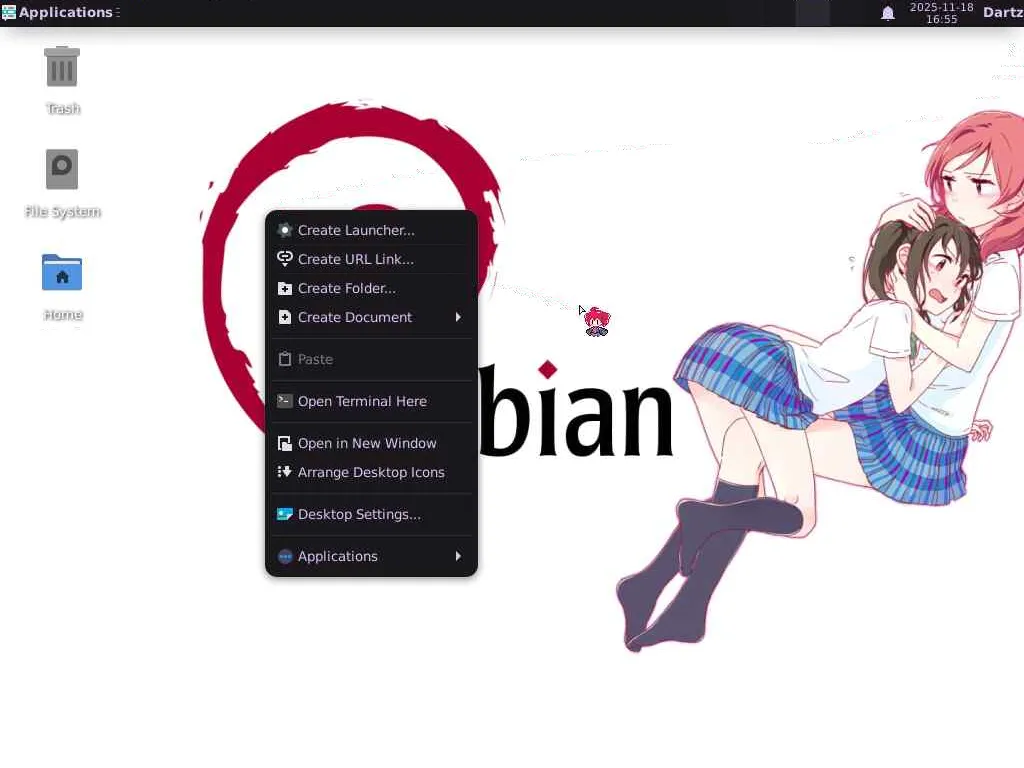Select Create Folder... from context menu

(x=371, y=288)
